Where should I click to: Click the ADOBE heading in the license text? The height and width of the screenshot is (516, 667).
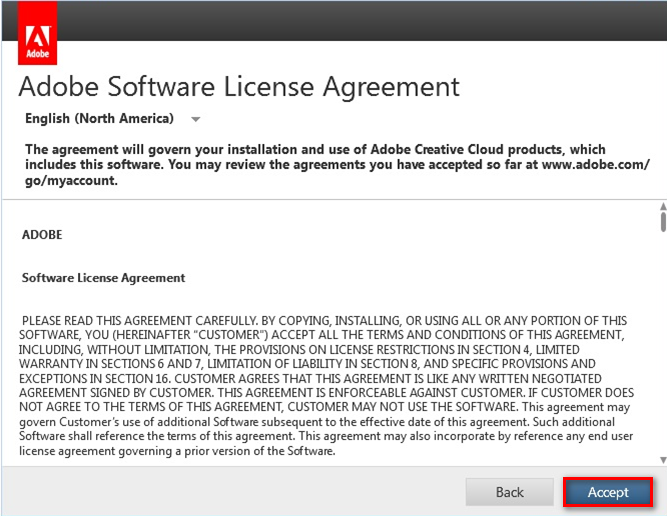tap(41, 235)
